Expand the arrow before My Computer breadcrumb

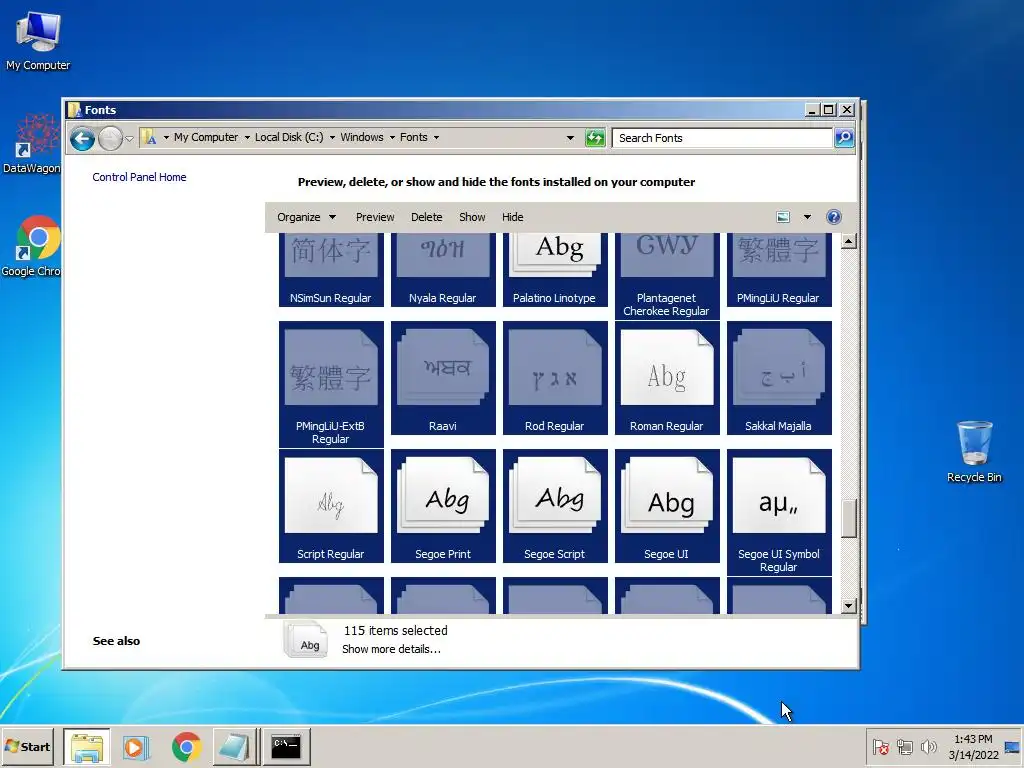[166, 138]
